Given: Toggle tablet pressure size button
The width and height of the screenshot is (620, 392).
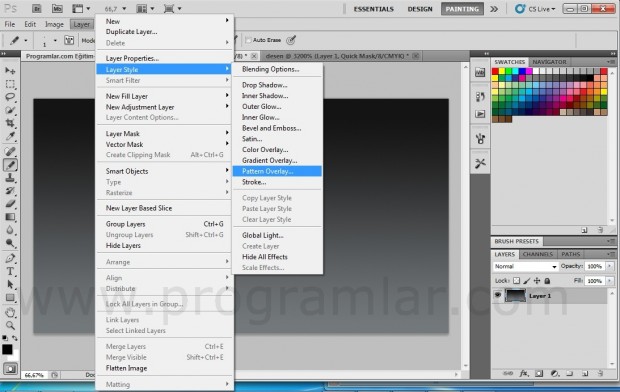Looking at the screenshot, I should click(291, 40).
